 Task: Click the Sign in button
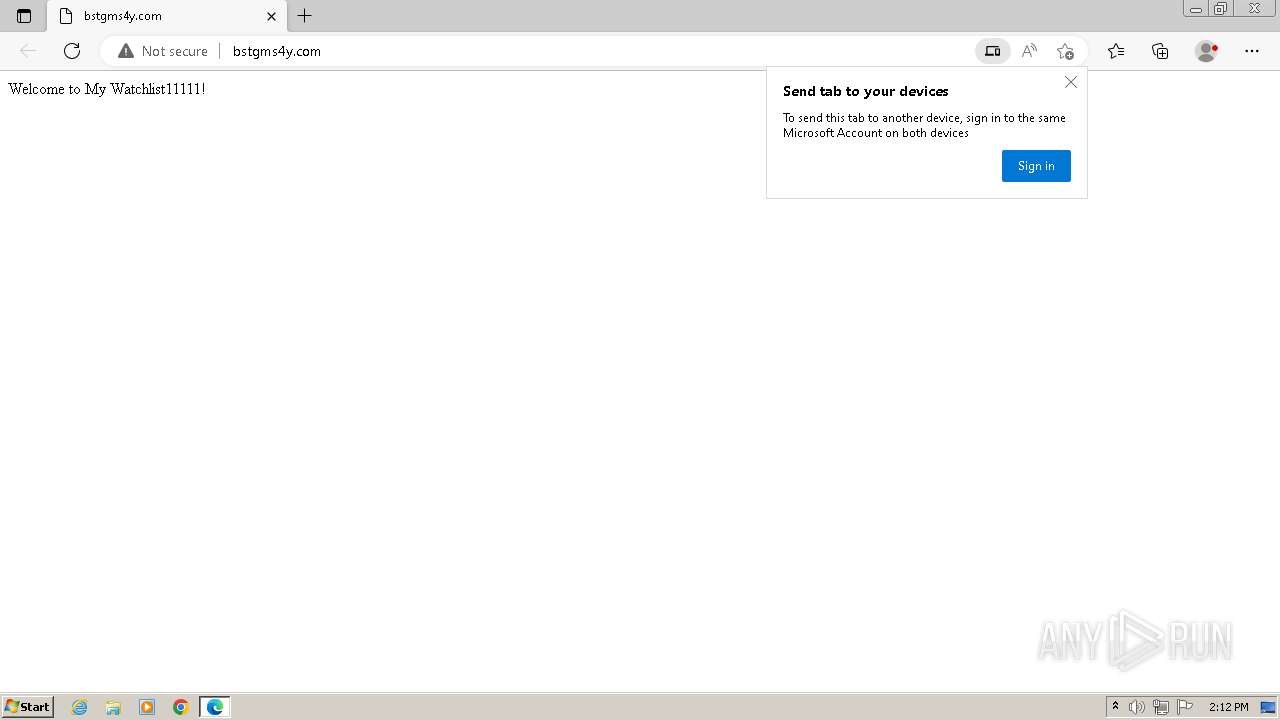[x=1036, y=166]
